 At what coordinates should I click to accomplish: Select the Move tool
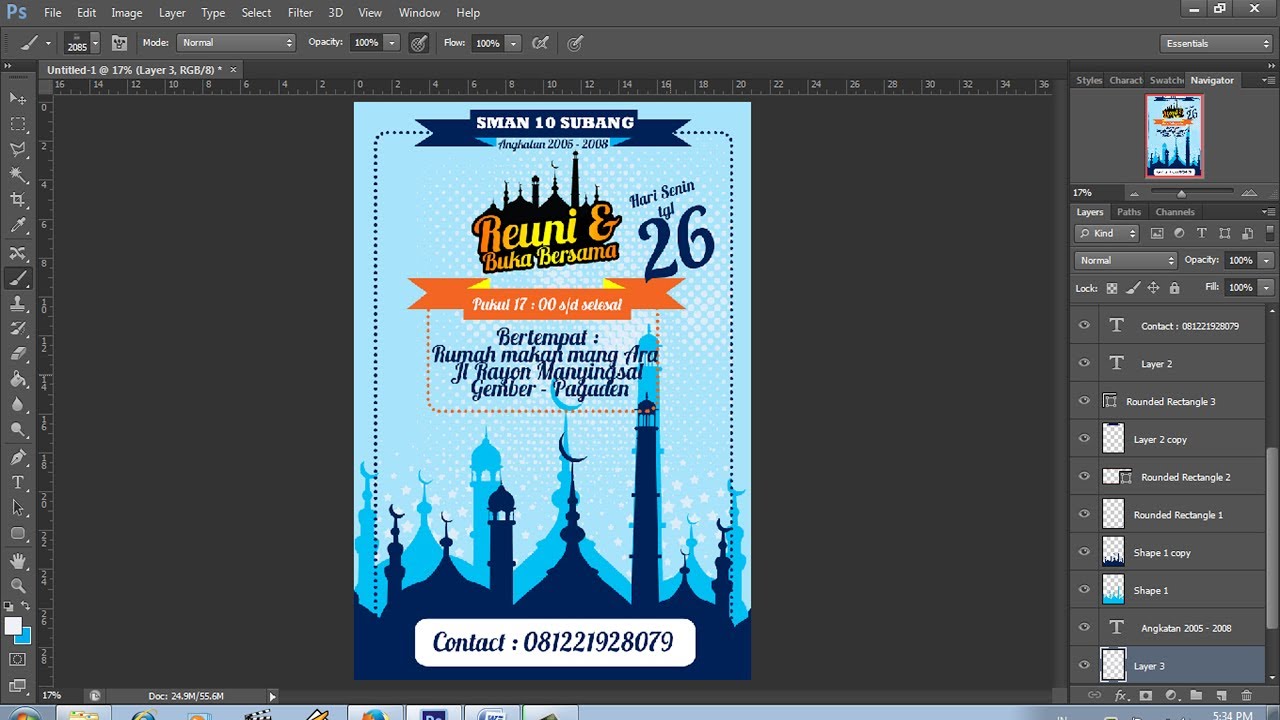[x=18, y=98]
